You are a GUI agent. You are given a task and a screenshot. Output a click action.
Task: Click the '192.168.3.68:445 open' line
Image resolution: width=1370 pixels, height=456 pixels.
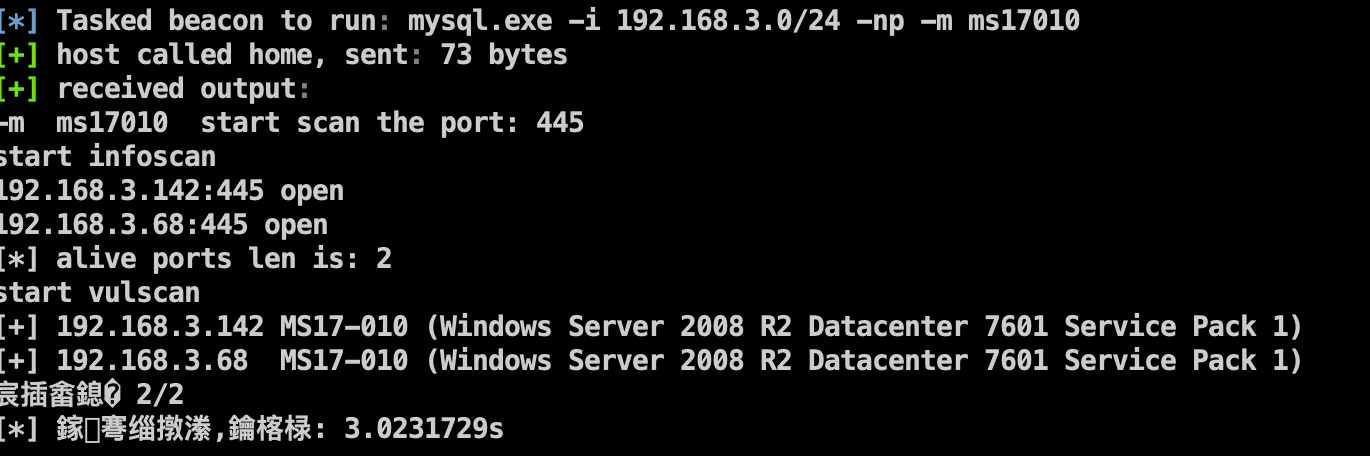(x=162, y=225)
